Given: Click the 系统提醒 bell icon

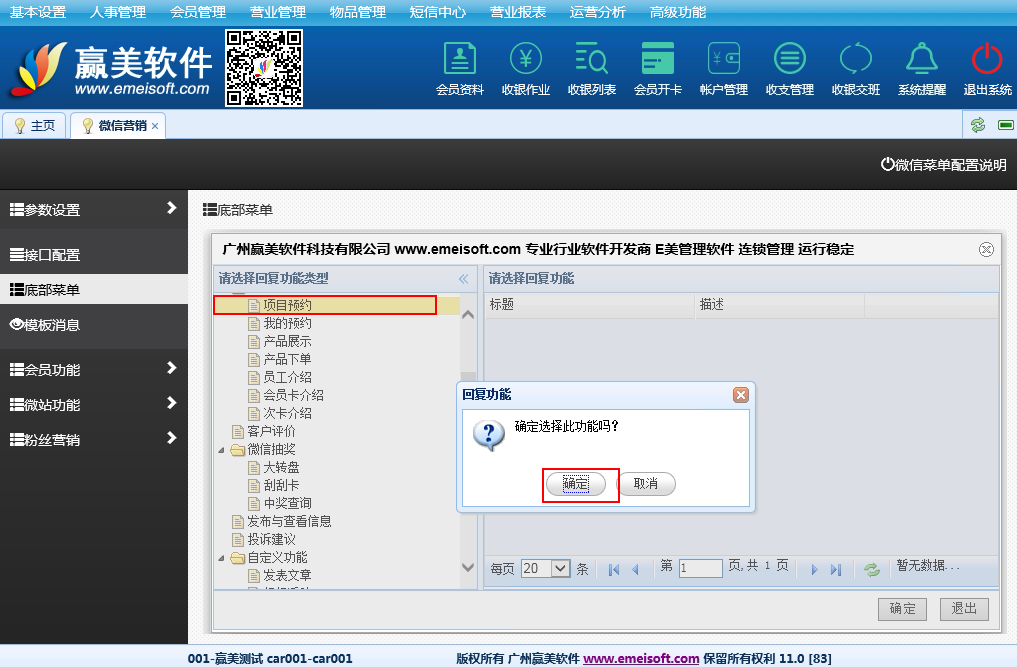Looking at the screenshot, I should (921, 68).
